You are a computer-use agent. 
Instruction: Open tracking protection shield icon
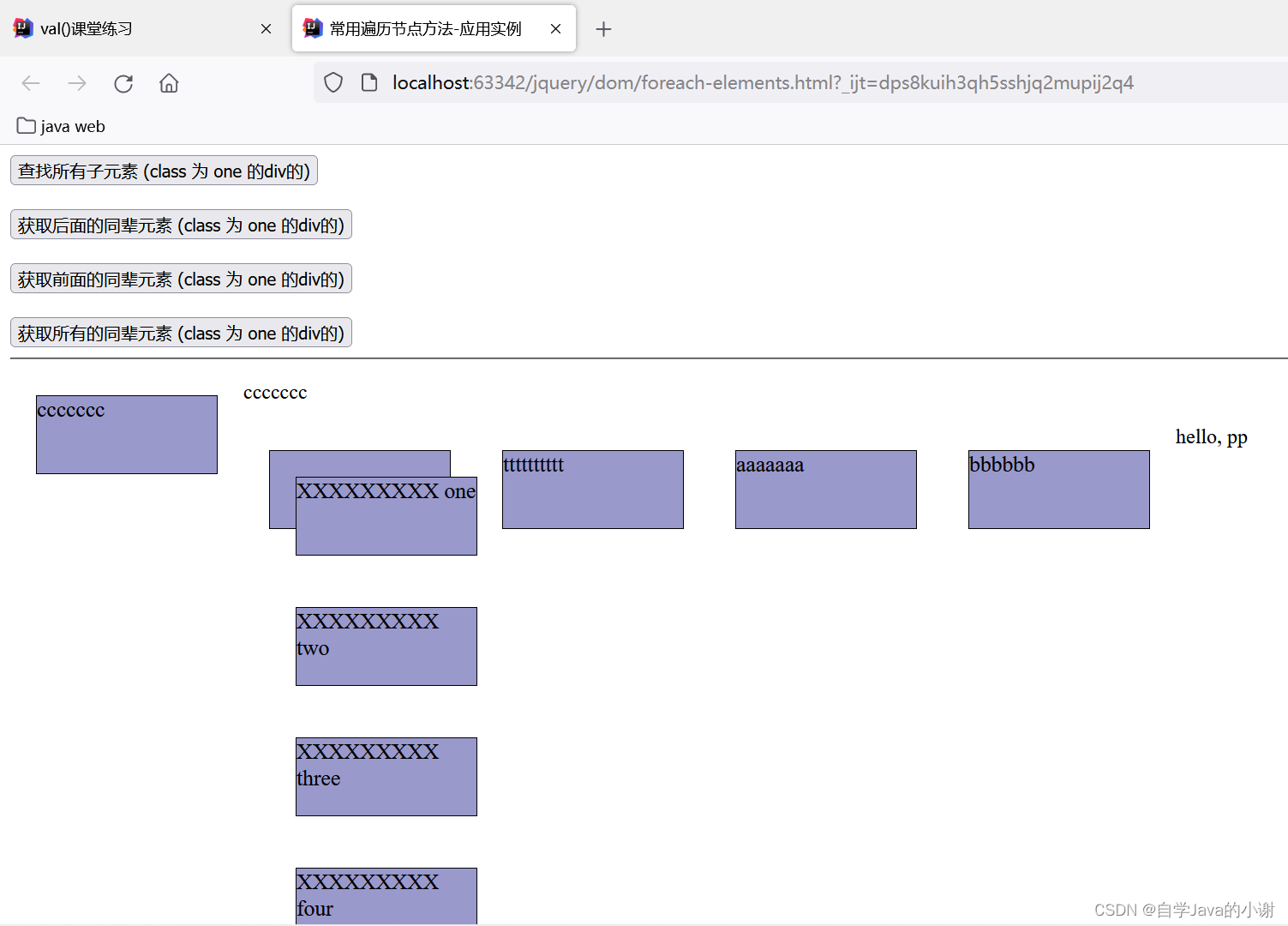[x=333, y=82]
